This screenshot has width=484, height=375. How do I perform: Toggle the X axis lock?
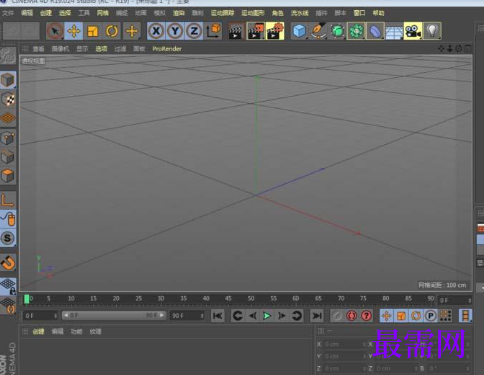(x=156, y=31)
